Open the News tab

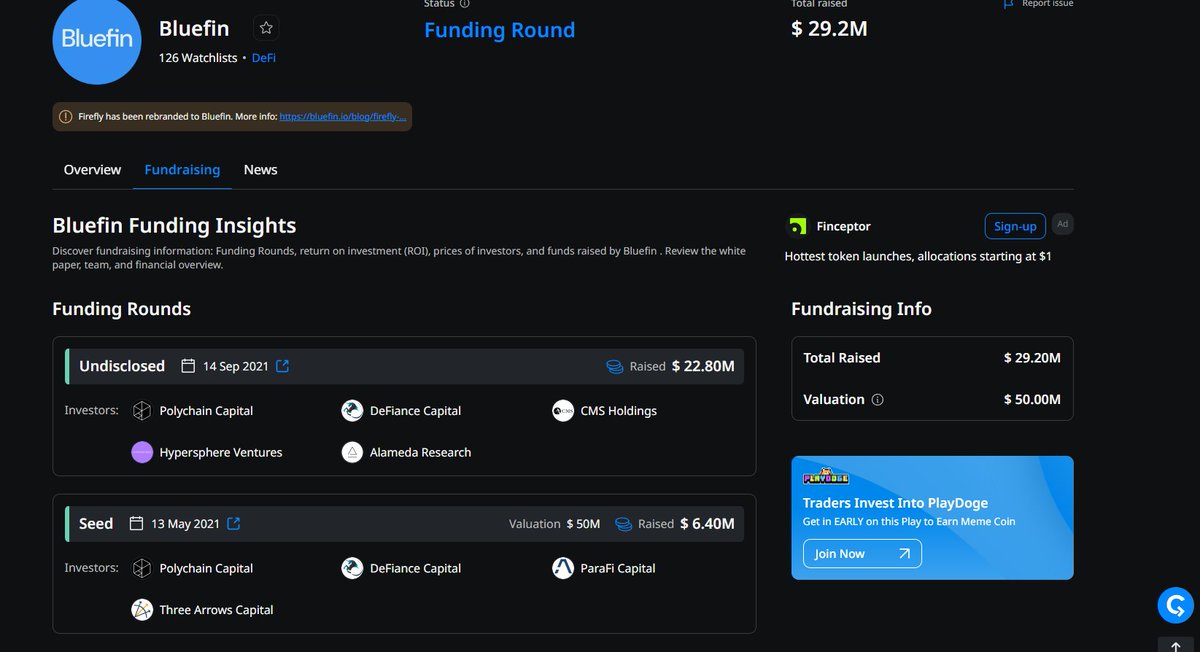point(260,170)
